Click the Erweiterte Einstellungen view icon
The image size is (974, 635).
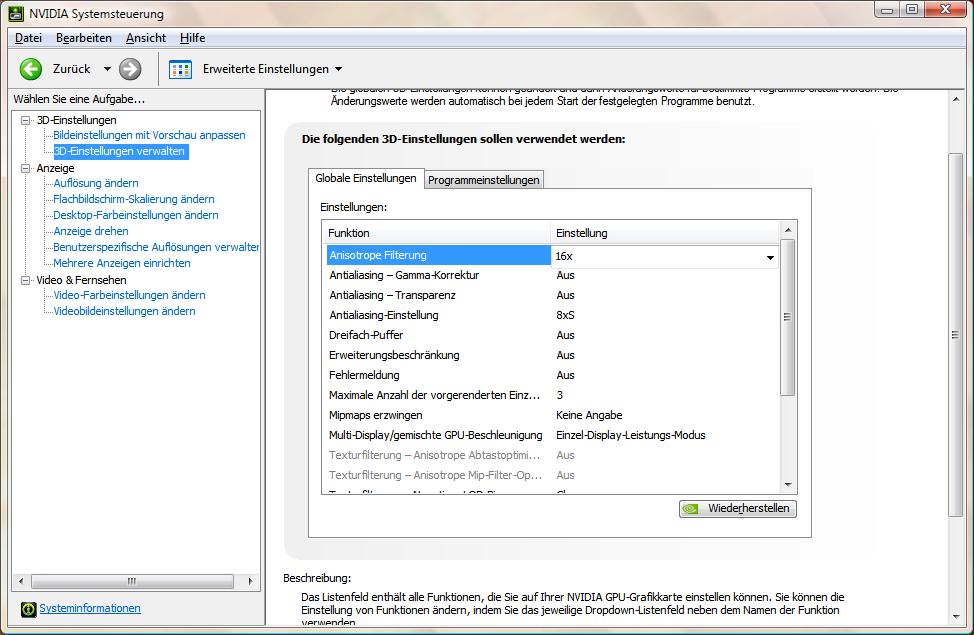click(180, 69)
